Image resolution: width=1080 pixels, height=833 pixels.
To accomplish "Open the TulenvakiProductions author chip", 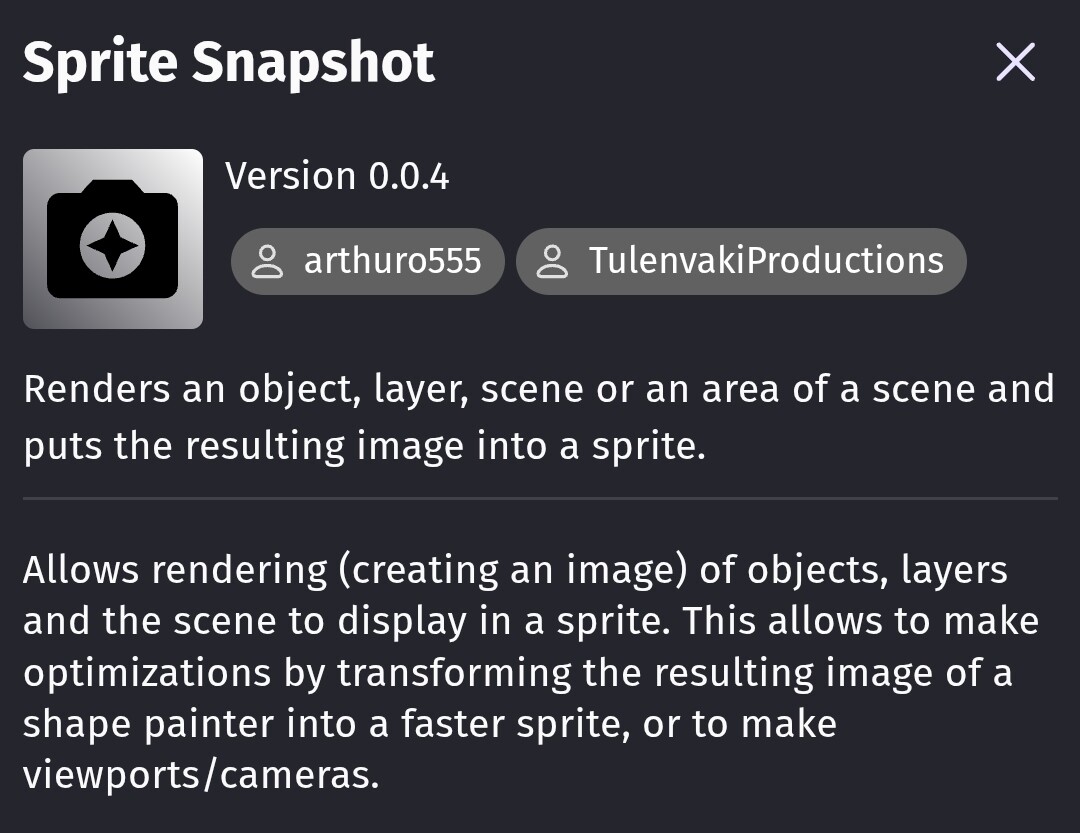I will pos(741,261).
